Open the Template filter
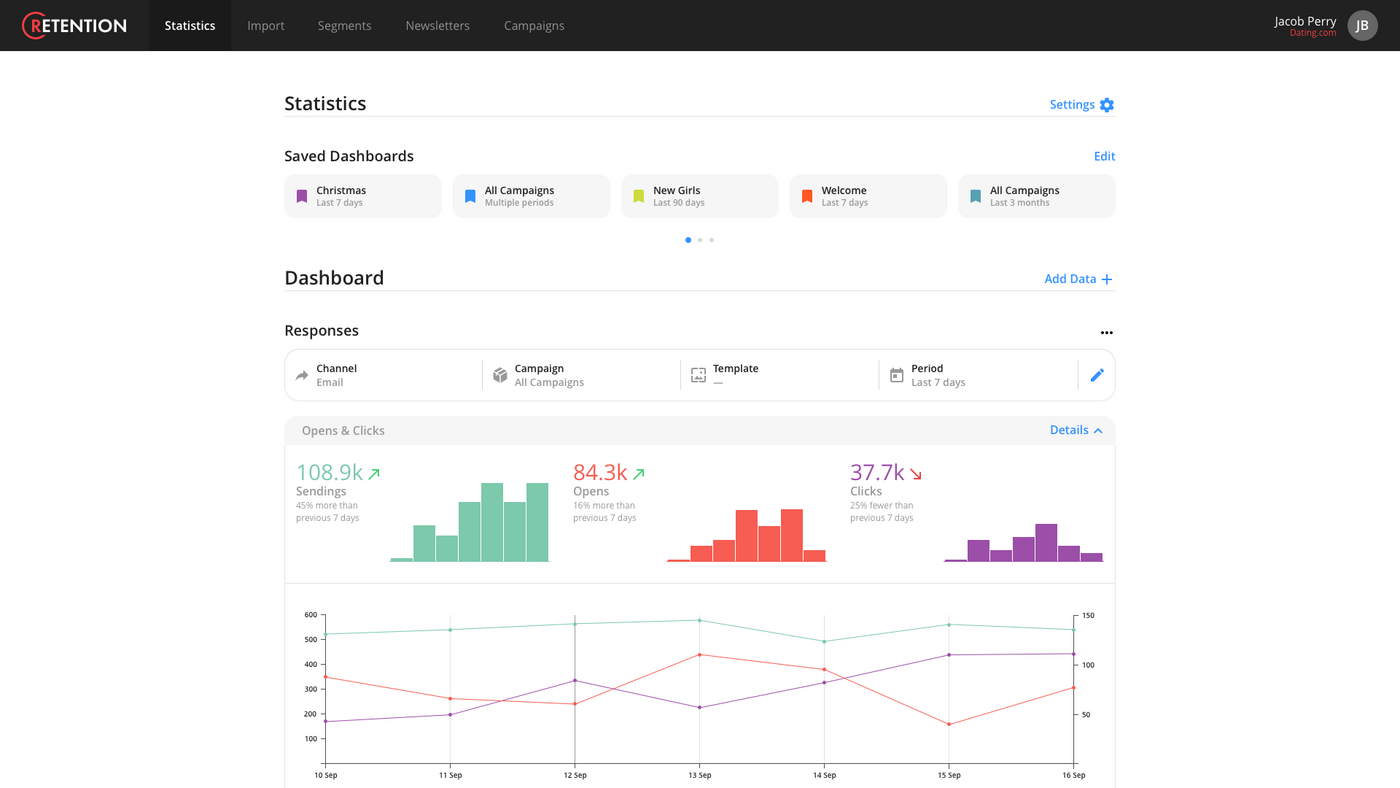 [780, 375]
